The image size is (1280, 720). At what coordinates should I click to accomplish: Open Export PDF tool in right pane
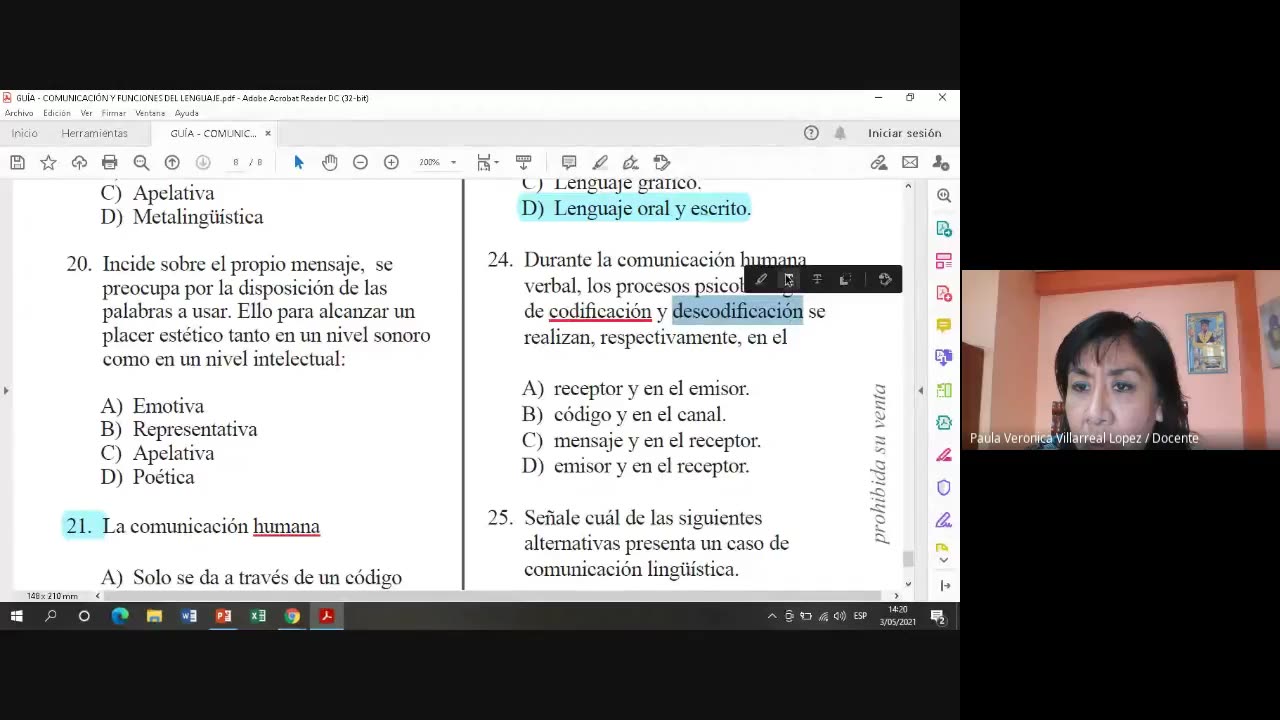944,229
